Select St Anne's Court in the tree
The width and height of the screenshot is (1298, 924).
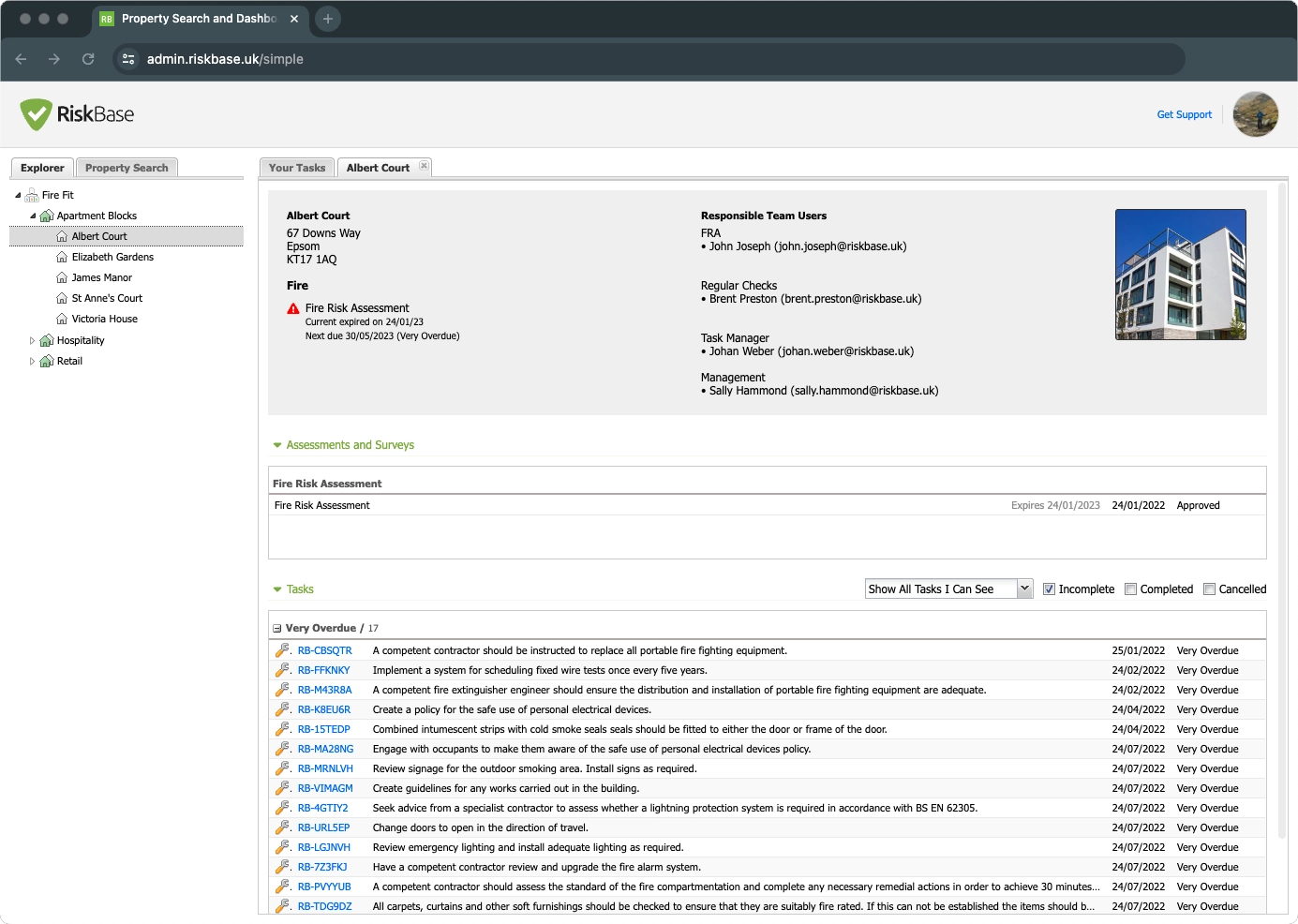107,298
